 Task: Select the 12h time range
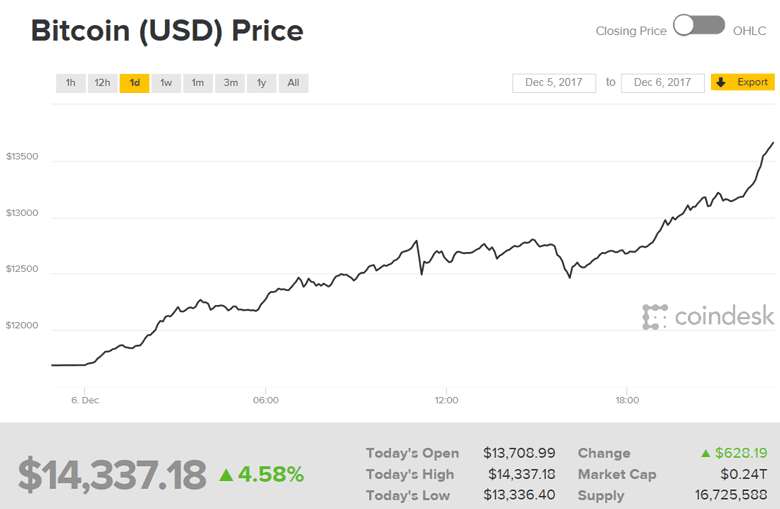102,83
